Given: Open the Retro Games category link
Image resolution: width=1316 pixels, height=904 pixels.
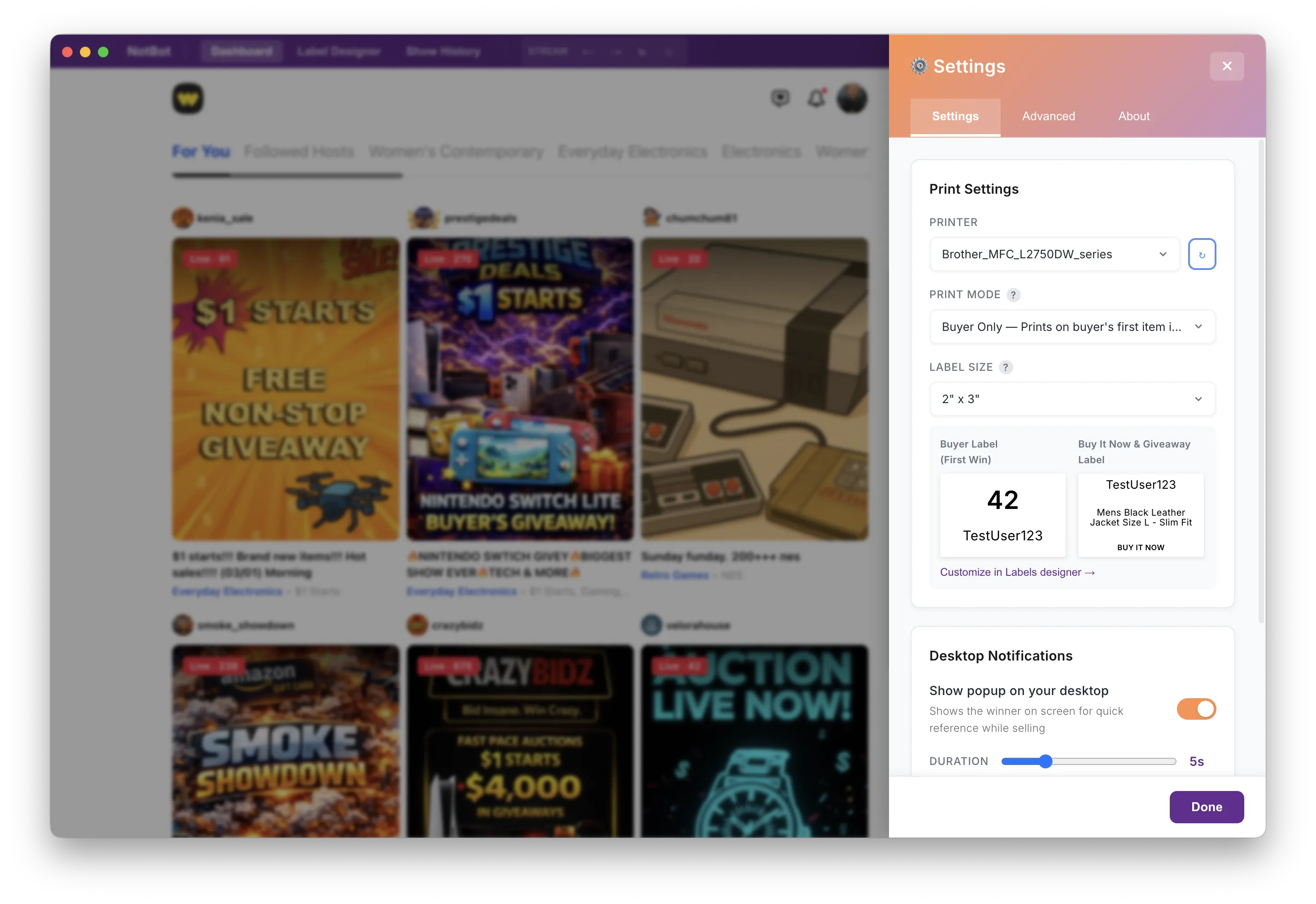Looking at the screenshot, I should click(x=675, y=575).
